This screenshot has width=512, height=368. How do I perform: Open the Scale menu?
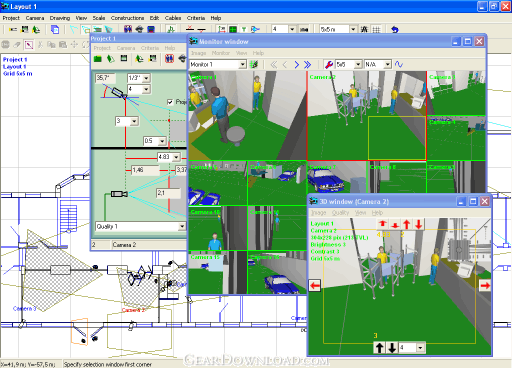click(99, 18)
